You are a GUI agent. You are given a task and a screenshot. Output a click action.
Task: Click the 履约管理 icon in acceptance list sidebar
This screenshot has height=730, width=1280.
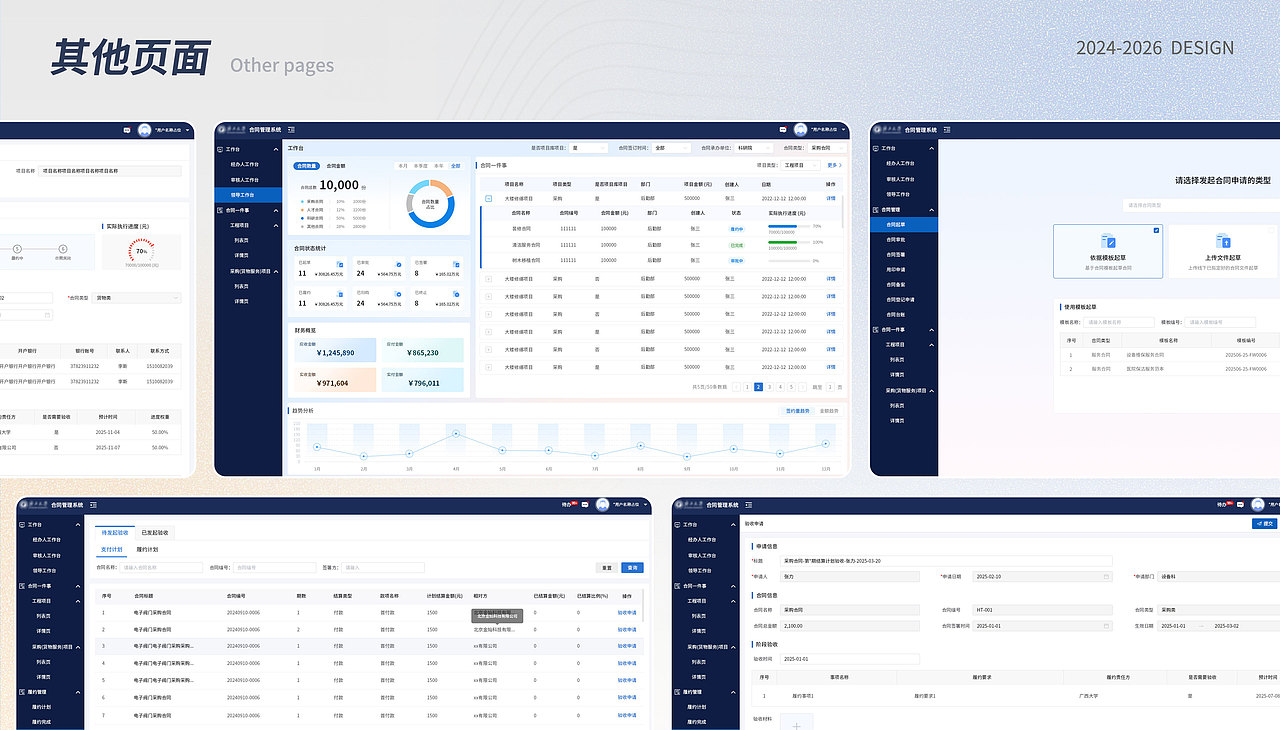(x=22, y=692)
